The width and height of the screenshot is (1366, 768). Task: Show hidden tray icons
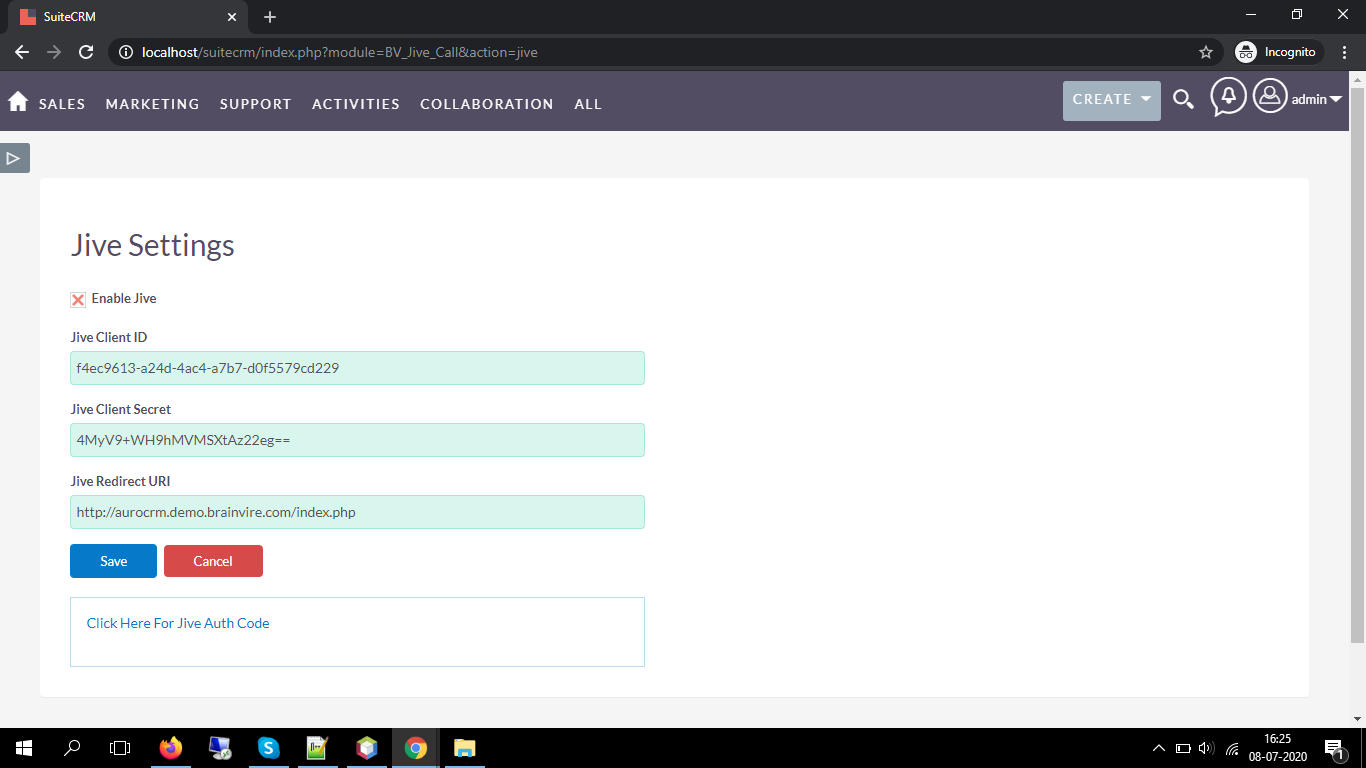tap(1159, 748)
